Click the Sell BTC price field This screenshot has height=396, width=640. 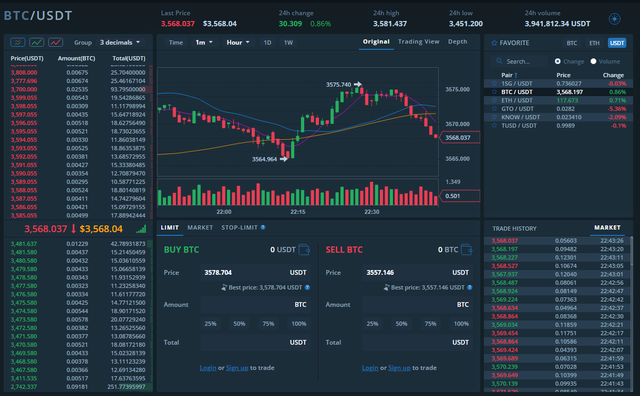(x=418, y=272)
